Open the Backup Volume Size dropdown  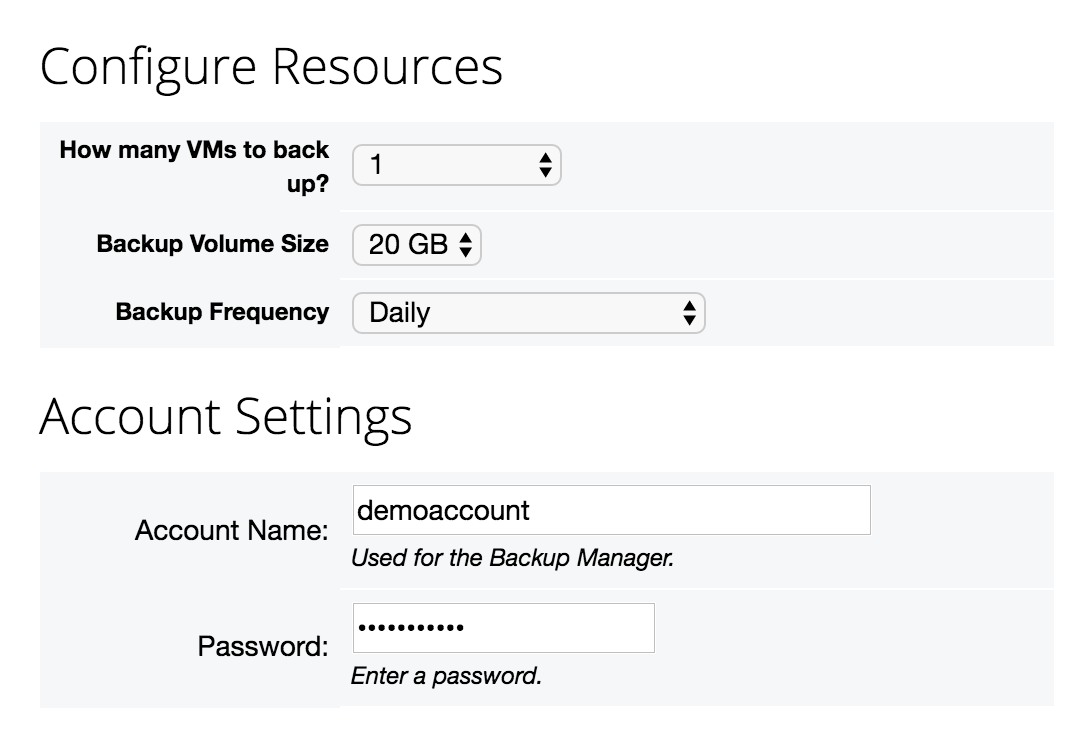pyautogui.click(x=416, y=245)
